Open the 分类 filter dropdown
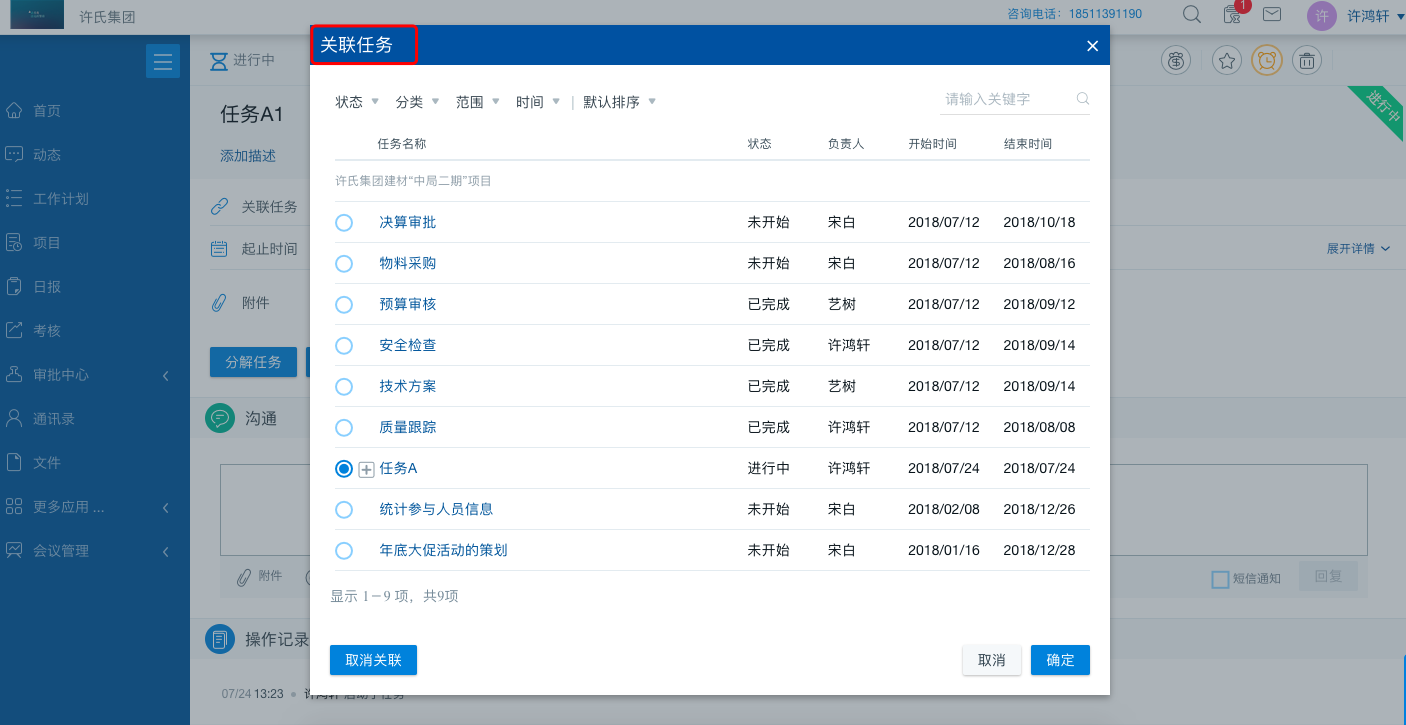The height and width of the screenshot is (725, 1406). (417, 102)
